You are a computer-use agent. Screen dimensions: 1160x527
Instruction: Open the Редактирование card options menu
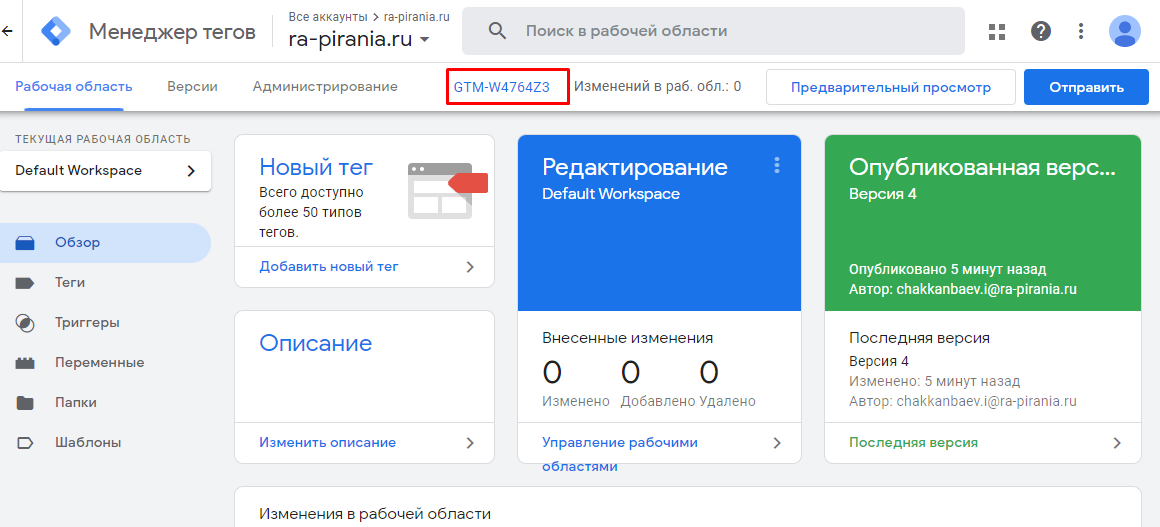click(x=776, y=166)
